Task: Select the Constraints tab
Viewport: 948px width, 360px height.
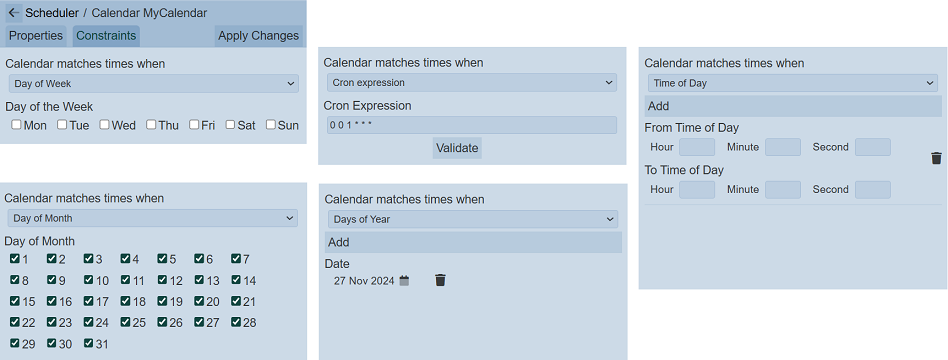Action: coord(106,36)
